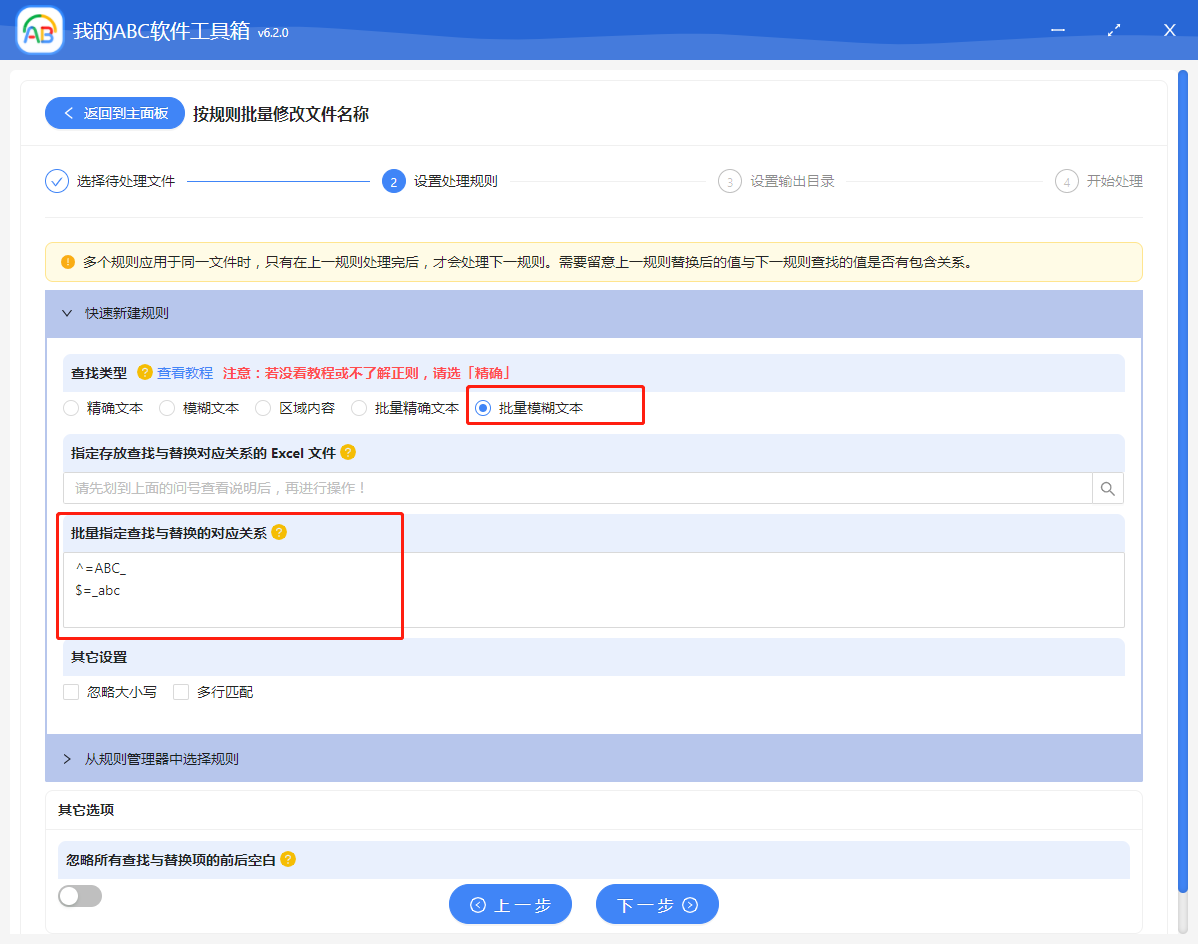
Task: Select the 精确文本 radio button
Action: point(70,407)
